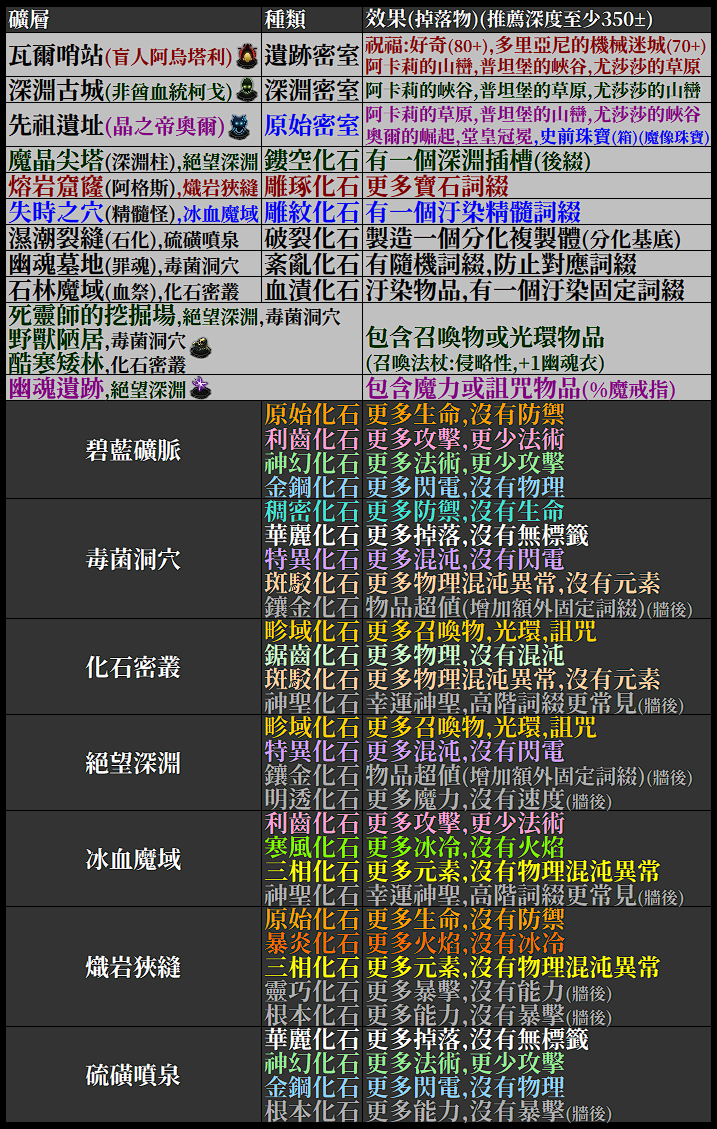This screenshot has width=717, height=1129.
Task: Select the 毒菌洞穴 section label in dark area
Action: tap(133, 559)
